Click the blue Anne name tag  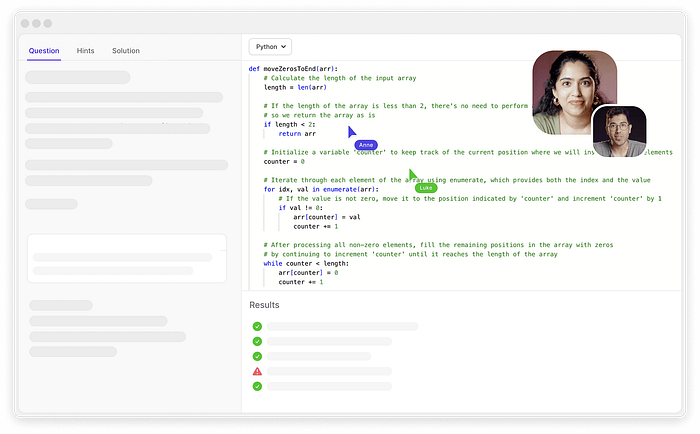[x=366, y=145]
